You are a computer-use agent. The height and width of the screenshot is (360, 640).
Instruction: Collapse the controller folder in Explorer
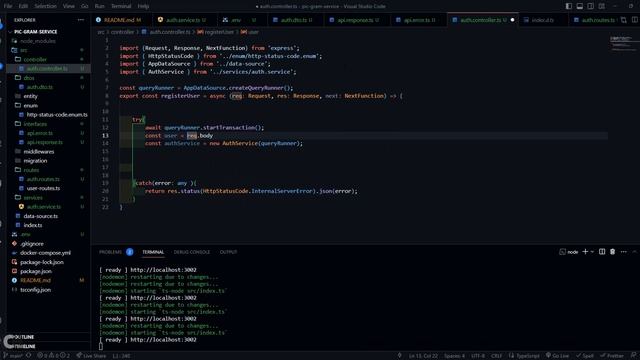(x=48, y=59)
